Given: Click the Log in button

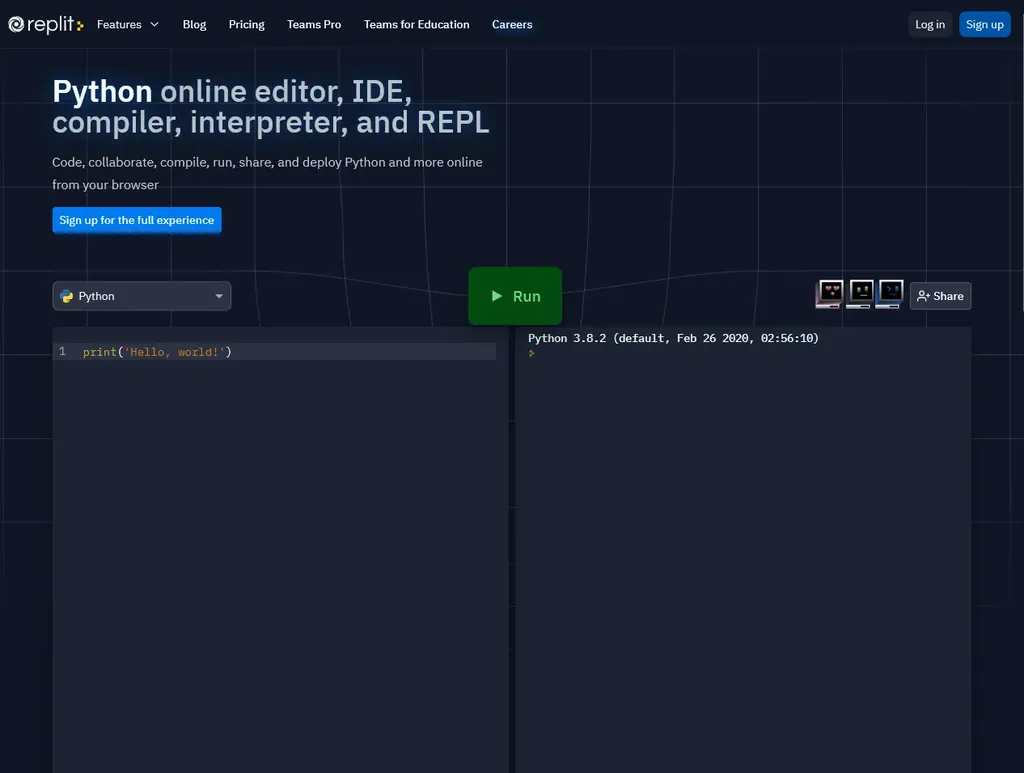Looking at the screenshot, I should point(930,24).
